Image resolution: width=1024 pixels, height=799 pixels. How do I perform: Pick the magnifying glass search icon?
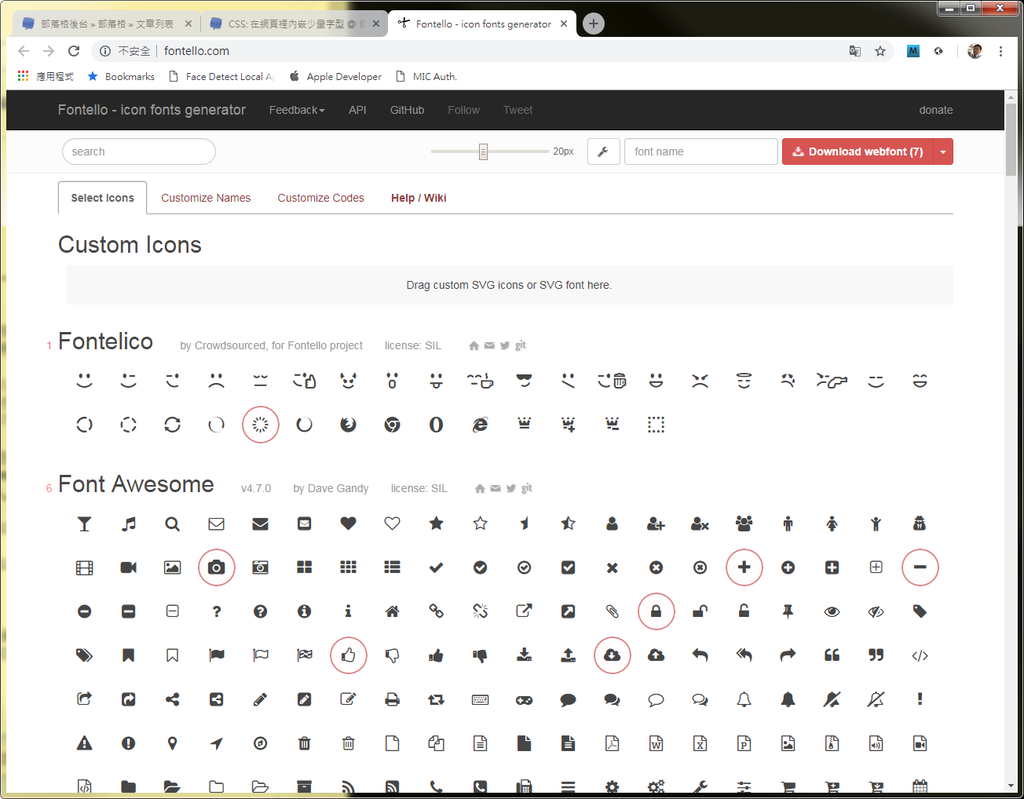(172, 524)
